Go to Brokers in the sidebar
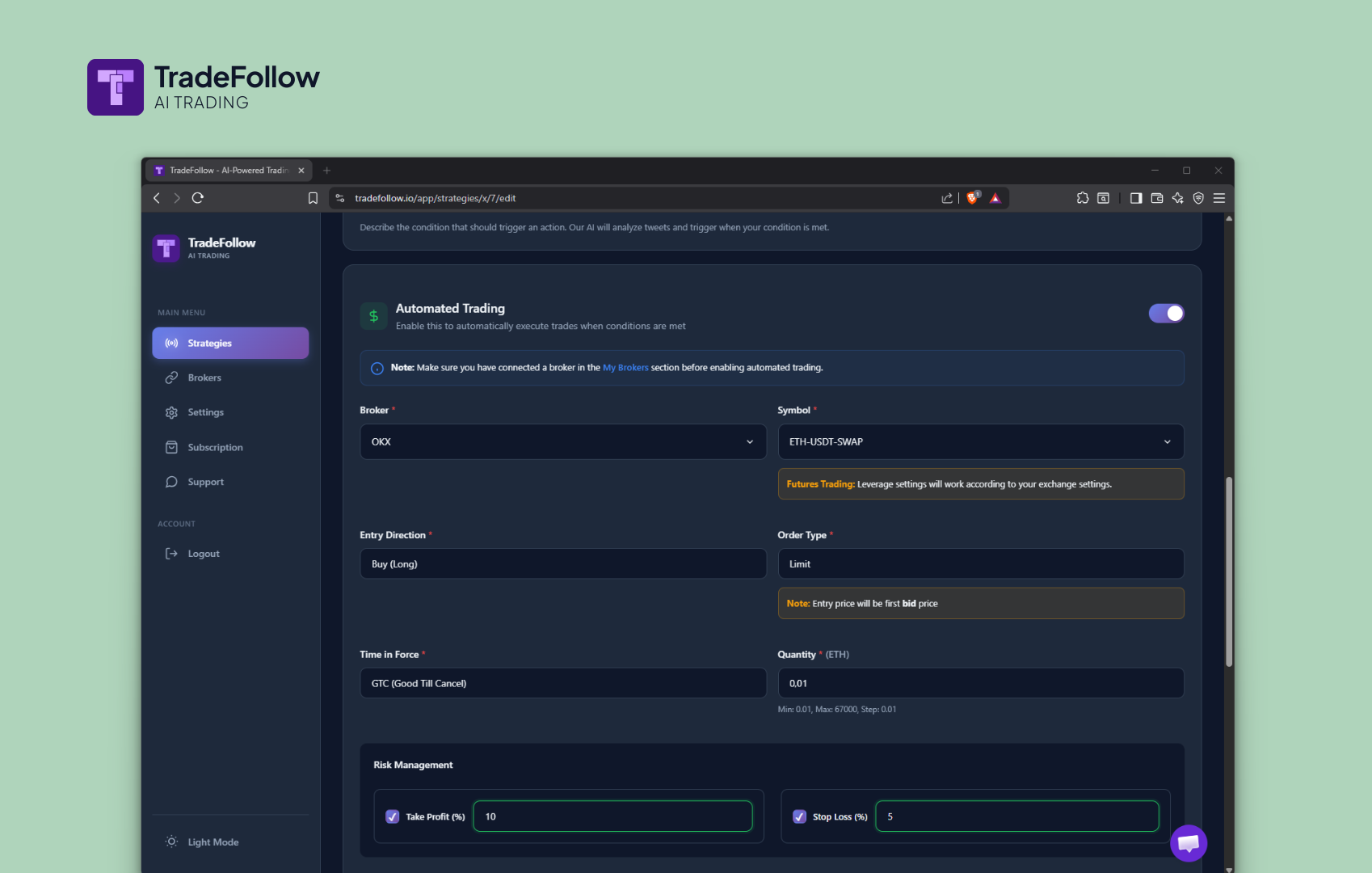Viewport: 1372px width, 873px height. point(230,377)
